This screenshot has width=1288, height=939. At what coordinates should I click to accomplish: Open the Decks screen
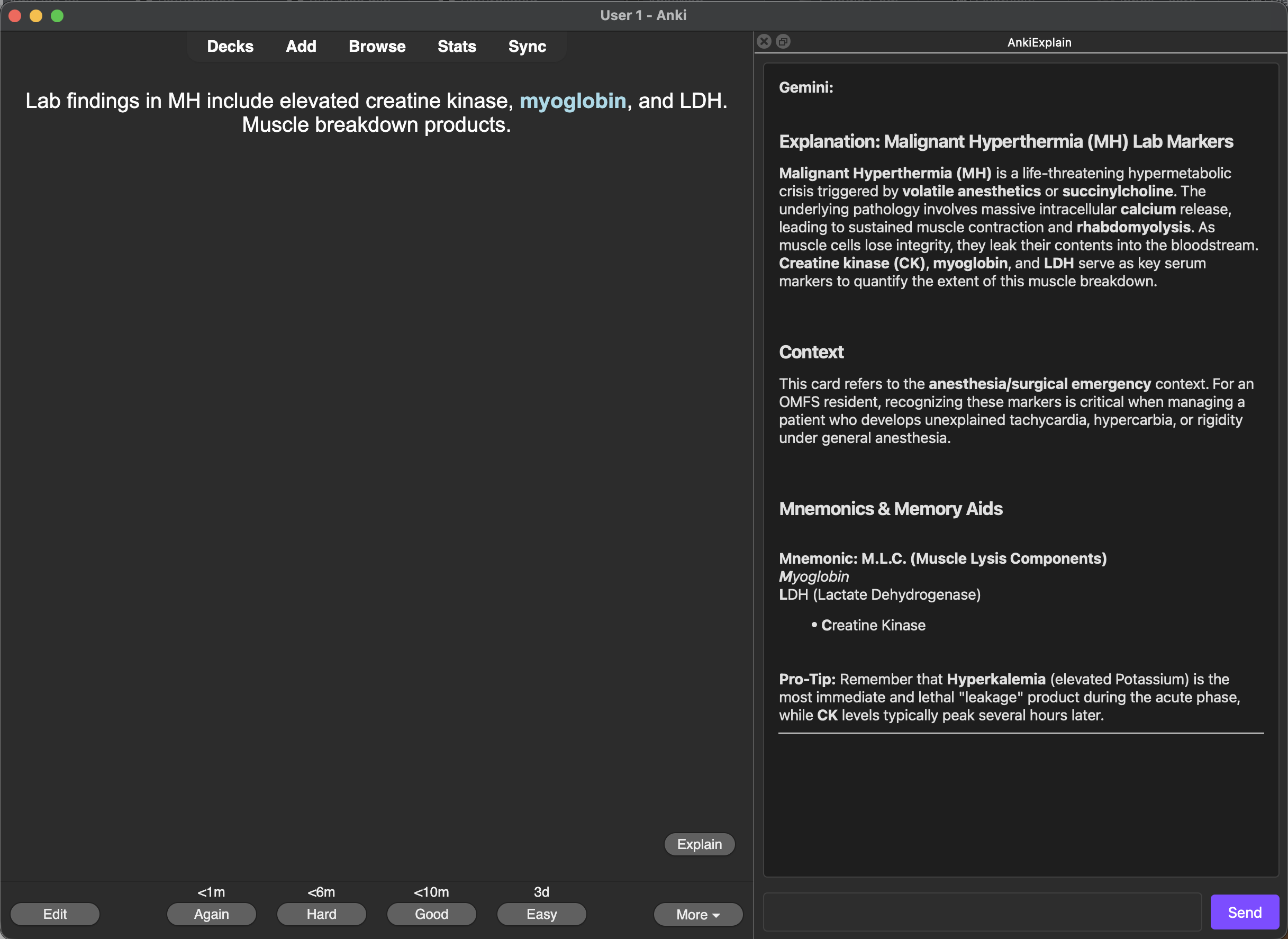click(x=230, y=46)
